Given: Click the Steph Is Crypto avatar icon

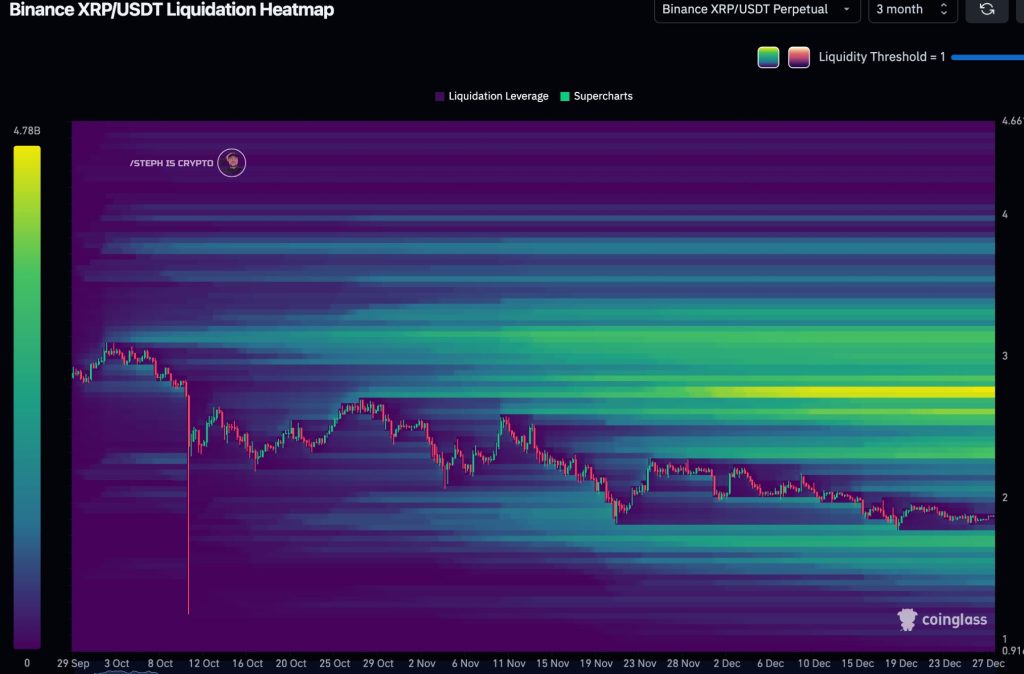Looking at the screenshot, I should coord(232,162).
